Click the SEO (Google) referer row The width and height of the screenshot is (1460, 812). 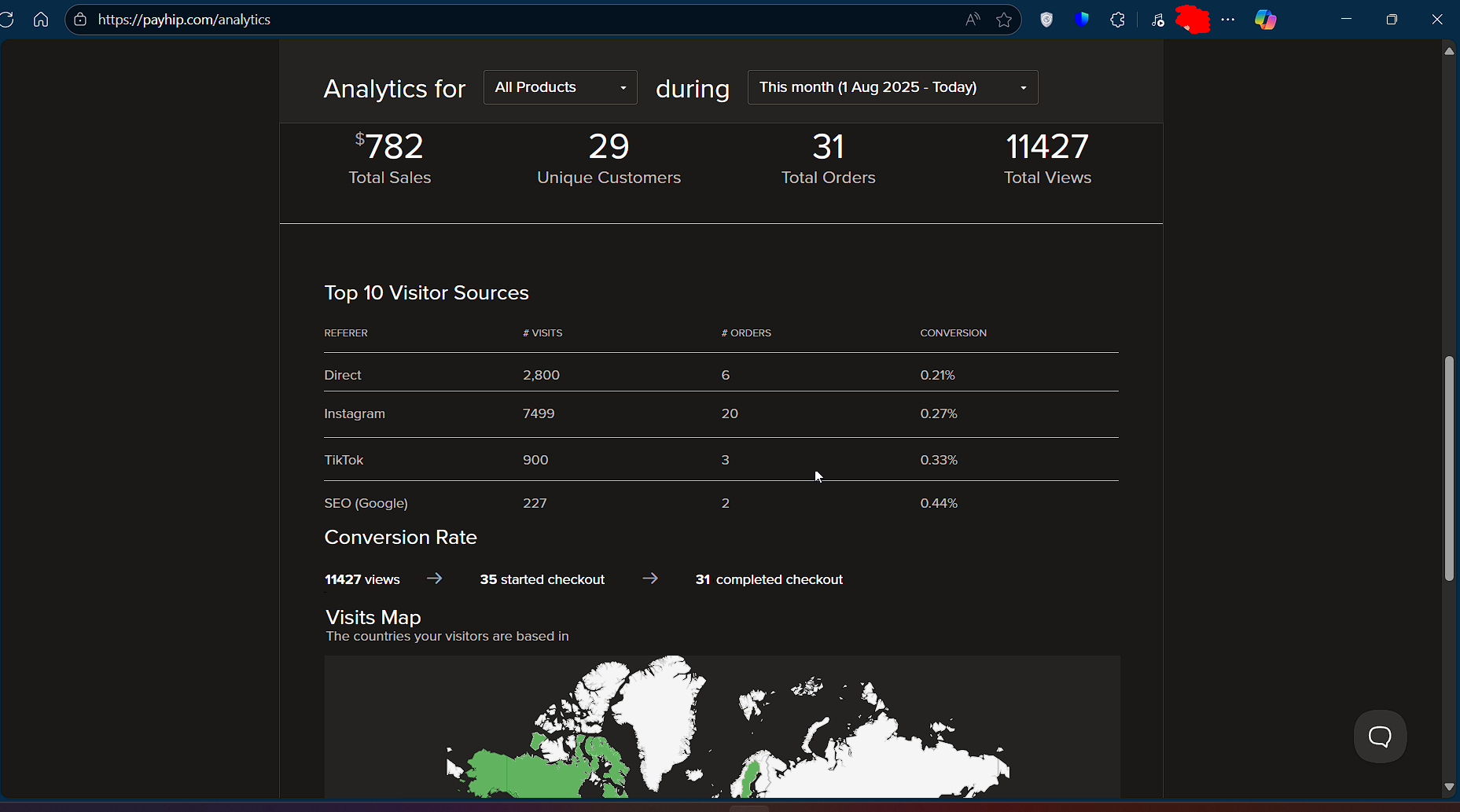pos(721,503)
